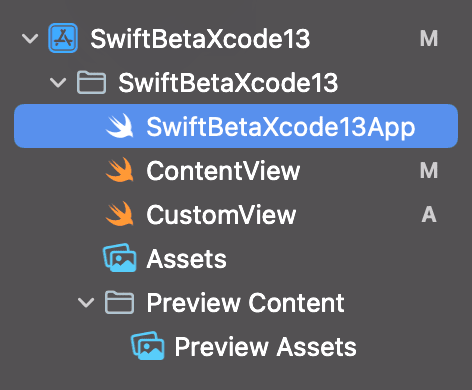Click the orange Swift icon beside CustomView
Screen dimensions: 472x390
coord(120,214)
